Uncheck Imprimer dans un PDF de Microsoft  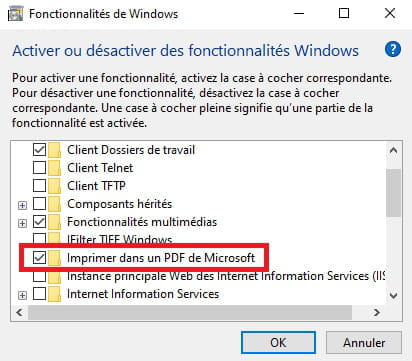coord(39,257)
